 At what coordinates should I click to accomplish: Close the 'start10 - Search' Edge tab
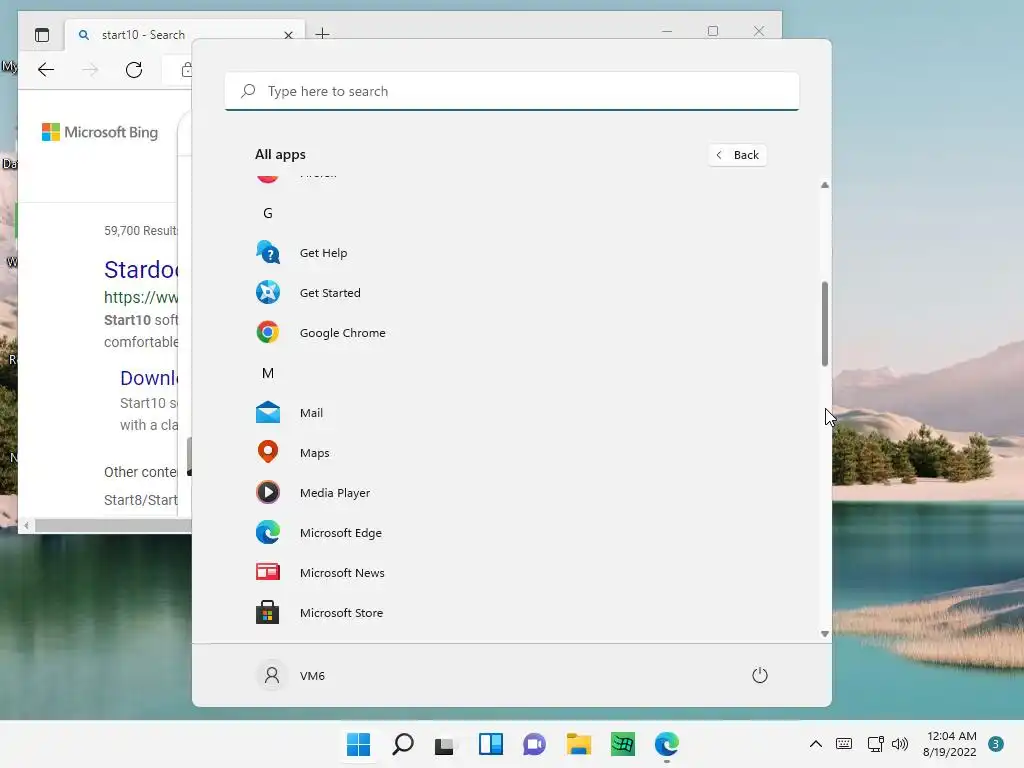(288, 35)
